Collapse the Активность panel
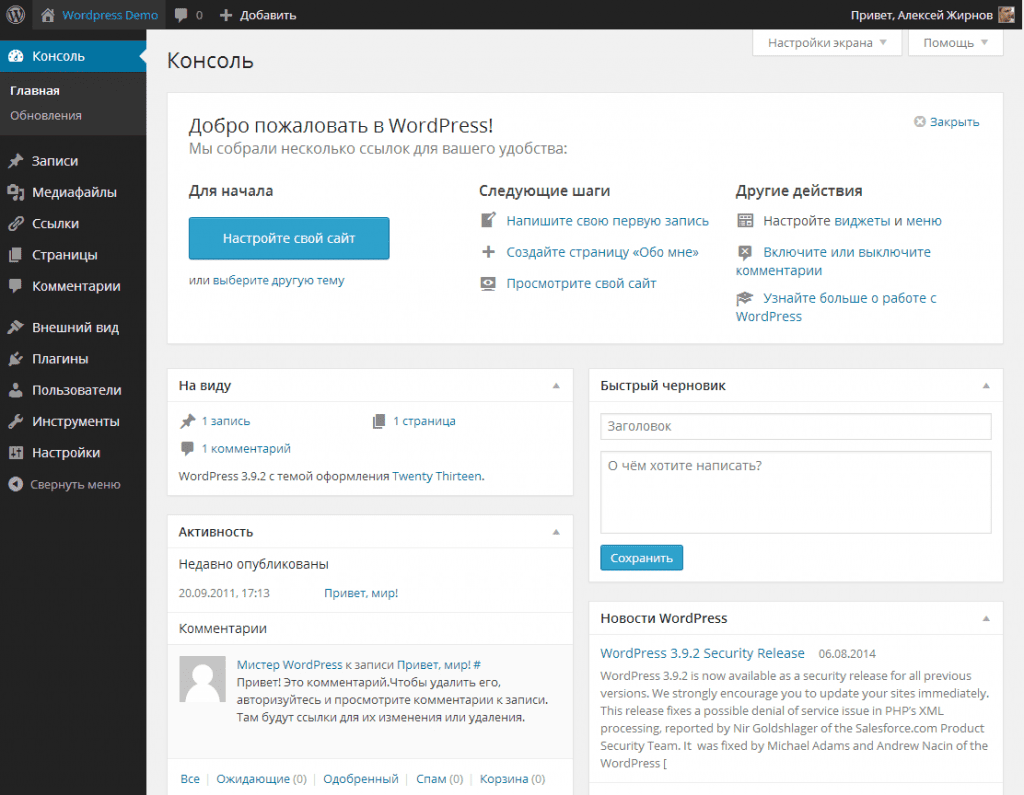The width and height of the screenshot is (1024, 795). (x=556, y=531)
